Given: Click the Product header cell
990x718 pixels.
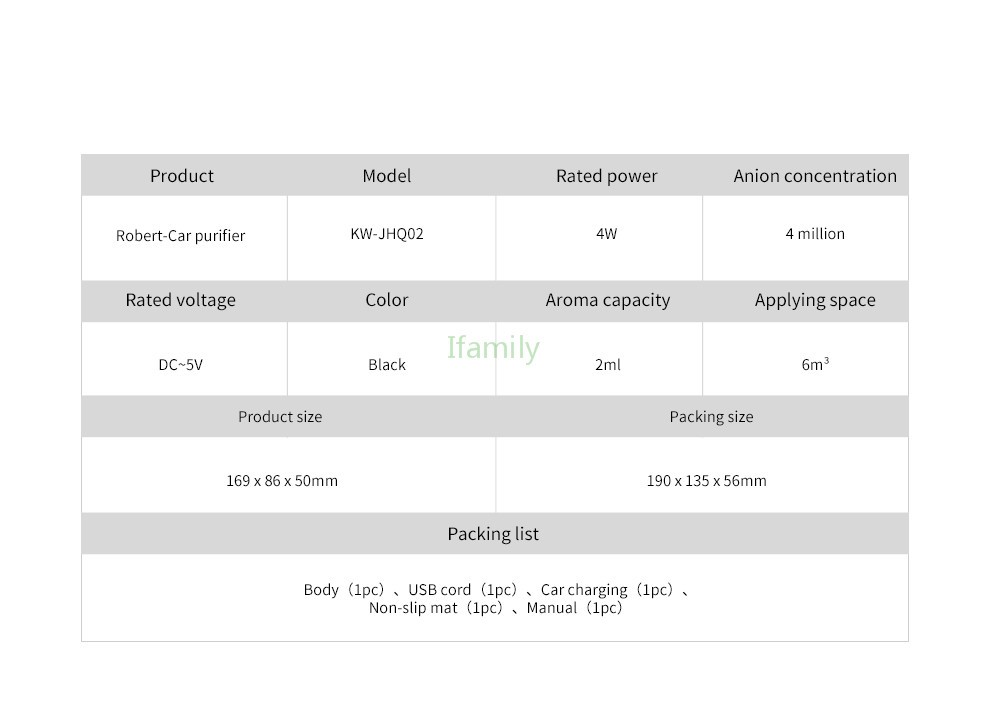Looking at the screenshot, I should point(182,176).
